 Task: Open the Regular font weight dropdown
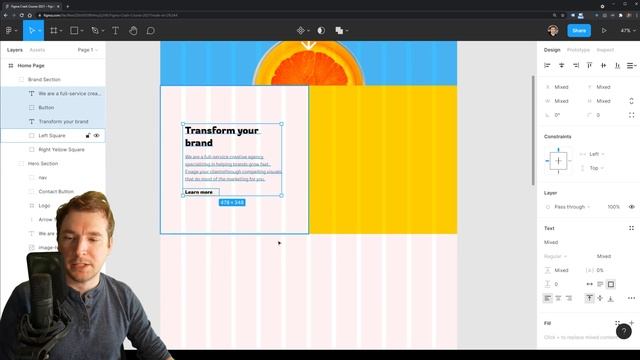(x=556, y=256)
